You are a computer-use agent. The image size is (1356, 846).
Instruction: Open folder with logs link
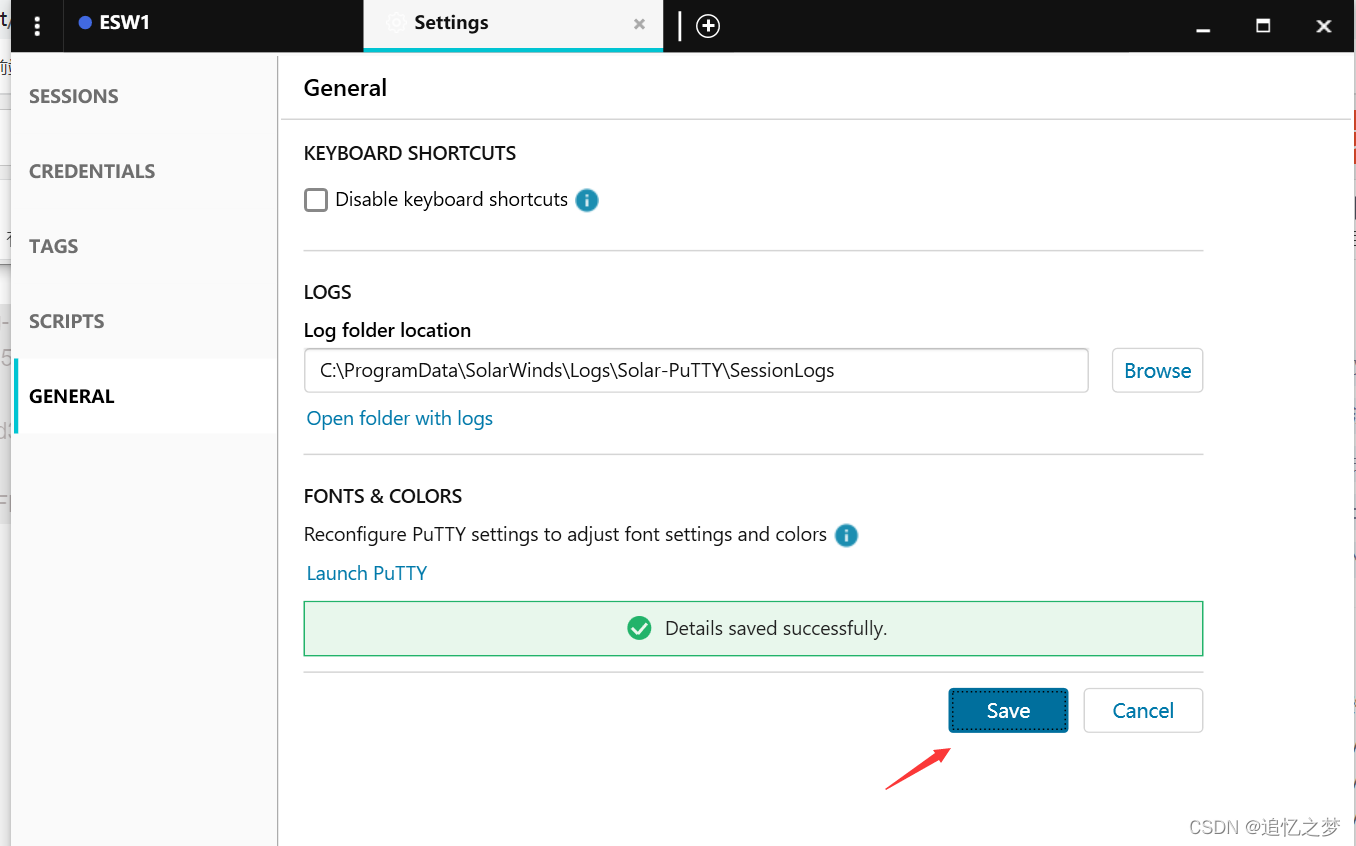pyautogui.click(x=400, y=419)
